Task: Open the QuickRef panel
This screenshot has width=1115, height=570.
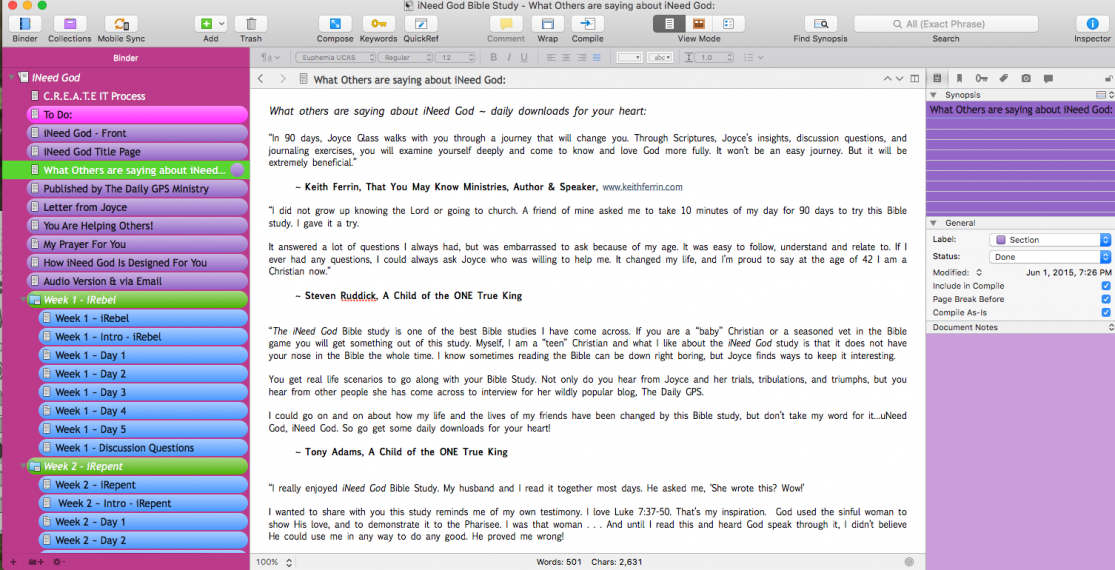Action: tap(421, 24)
